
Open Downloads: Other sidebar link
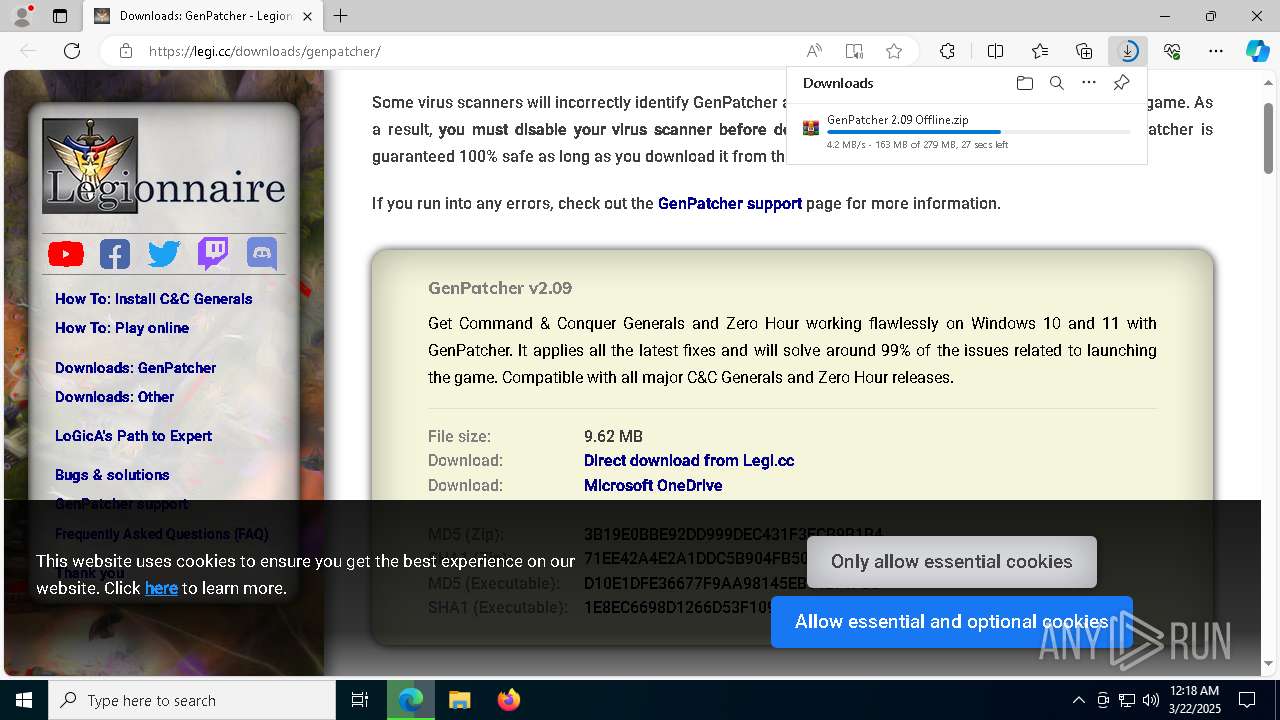point(114,397)
